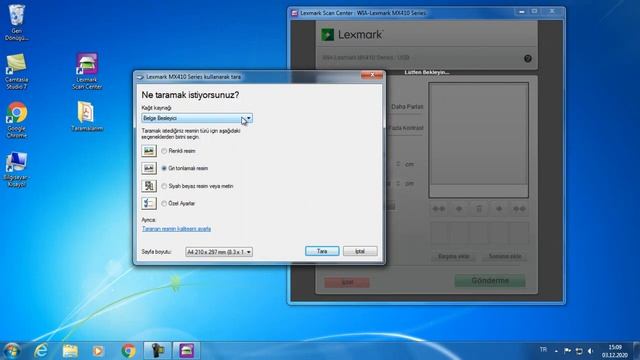Click the grayscale picture icon
640x360 pixels.
149,168
